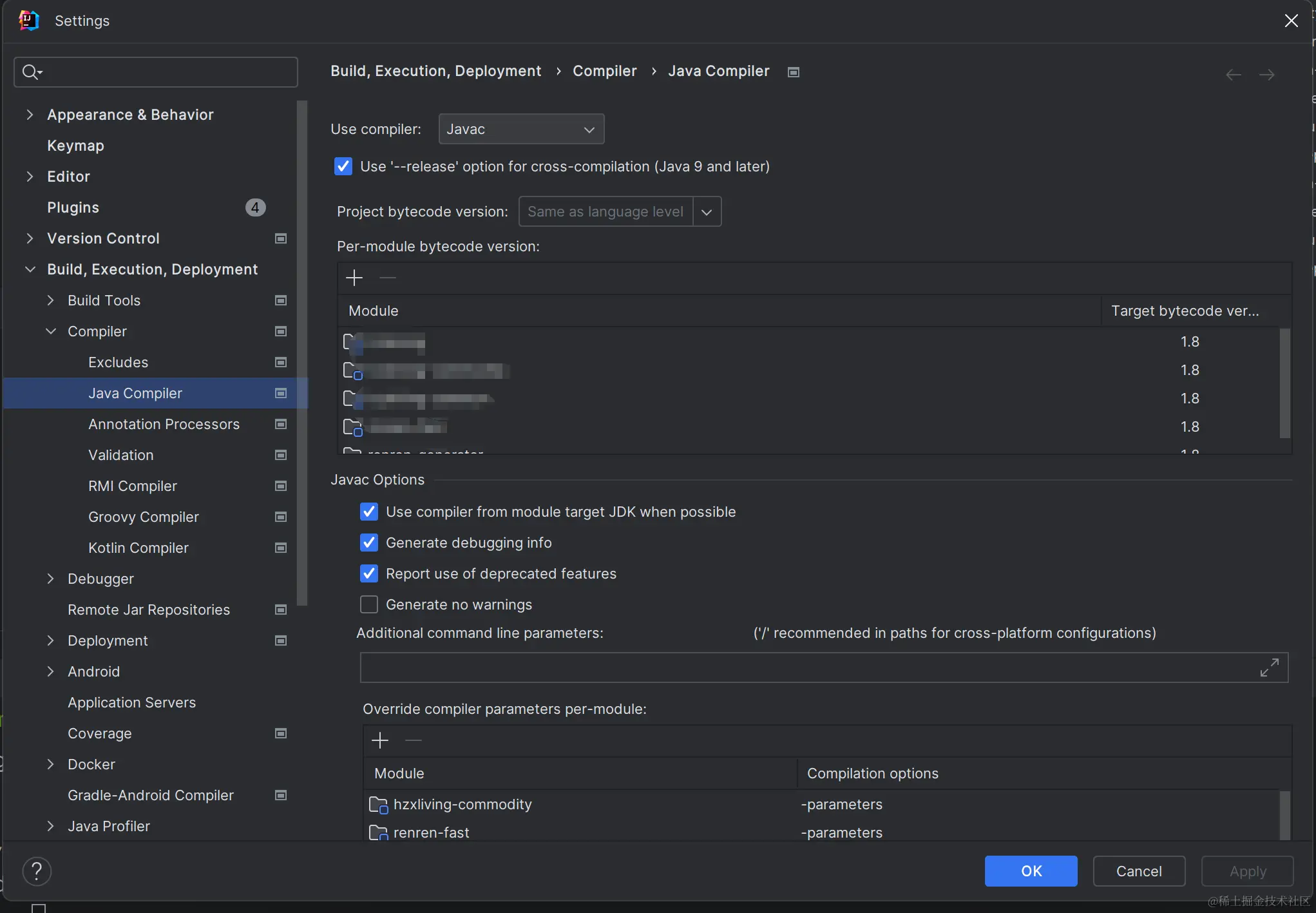Select Annotation Processors in settings tree
Image resolution: width=1316 pixels, height=913 pixels.
pyautogui.click(x=164, y=424)
